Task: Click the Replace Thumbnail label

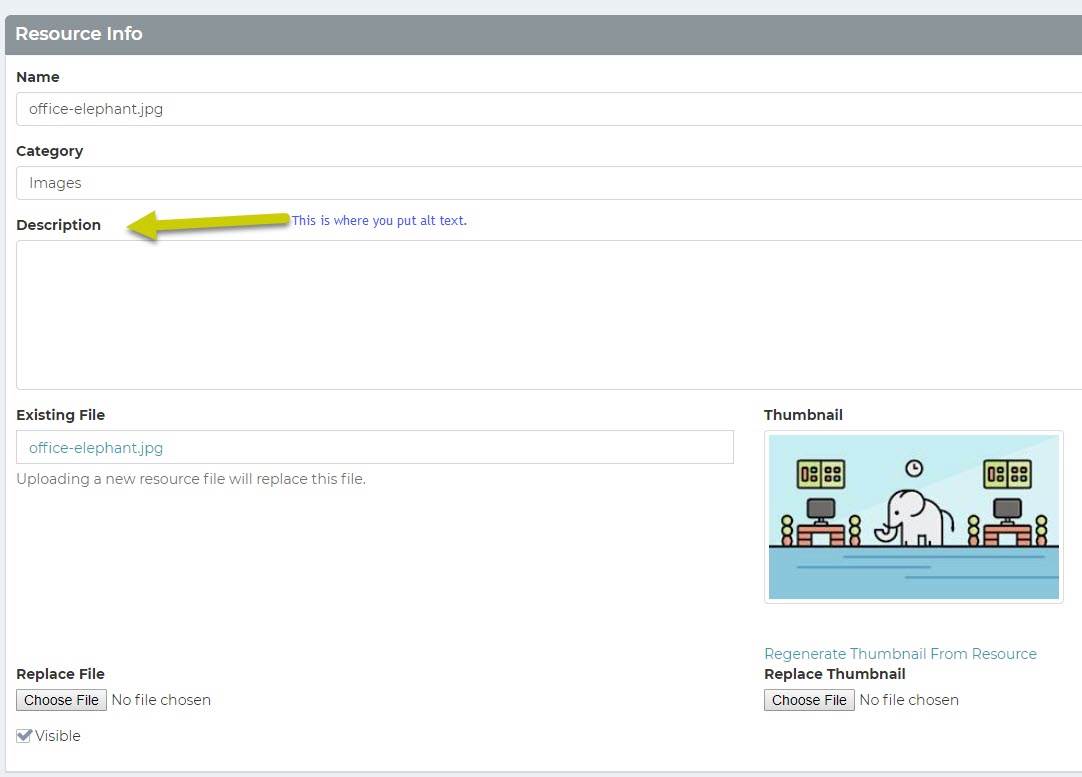Action: 834,673
